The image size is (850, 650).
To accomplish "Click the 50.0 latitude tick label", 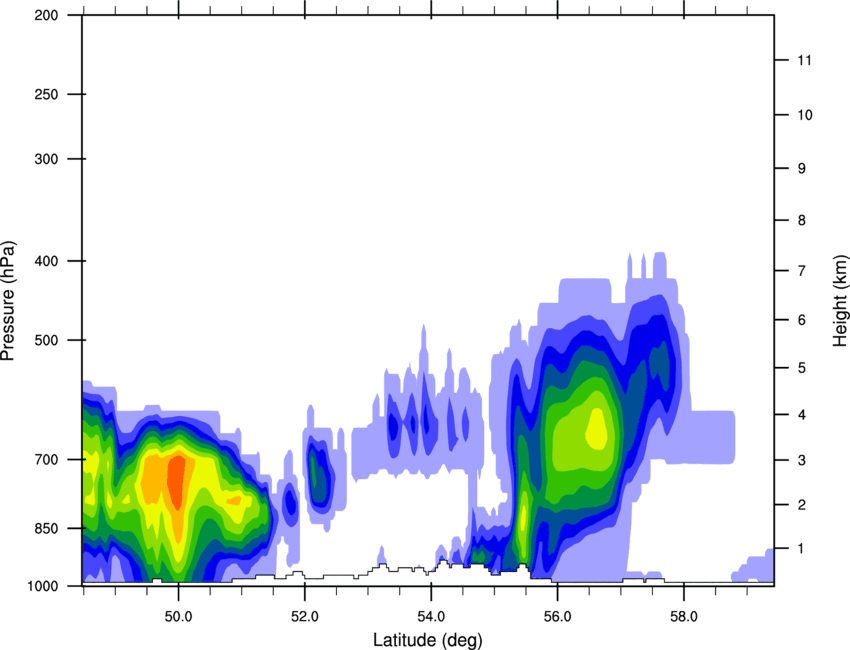I will 178,617.
